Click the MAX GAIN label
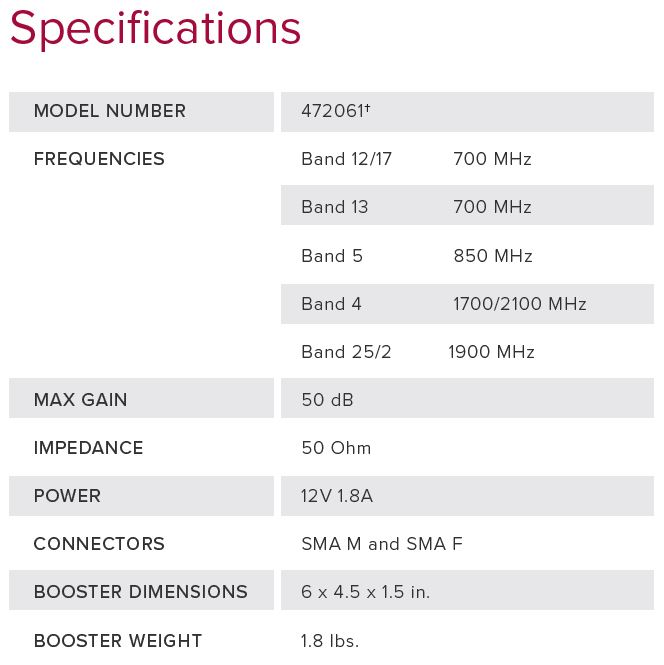 (81, 400)
